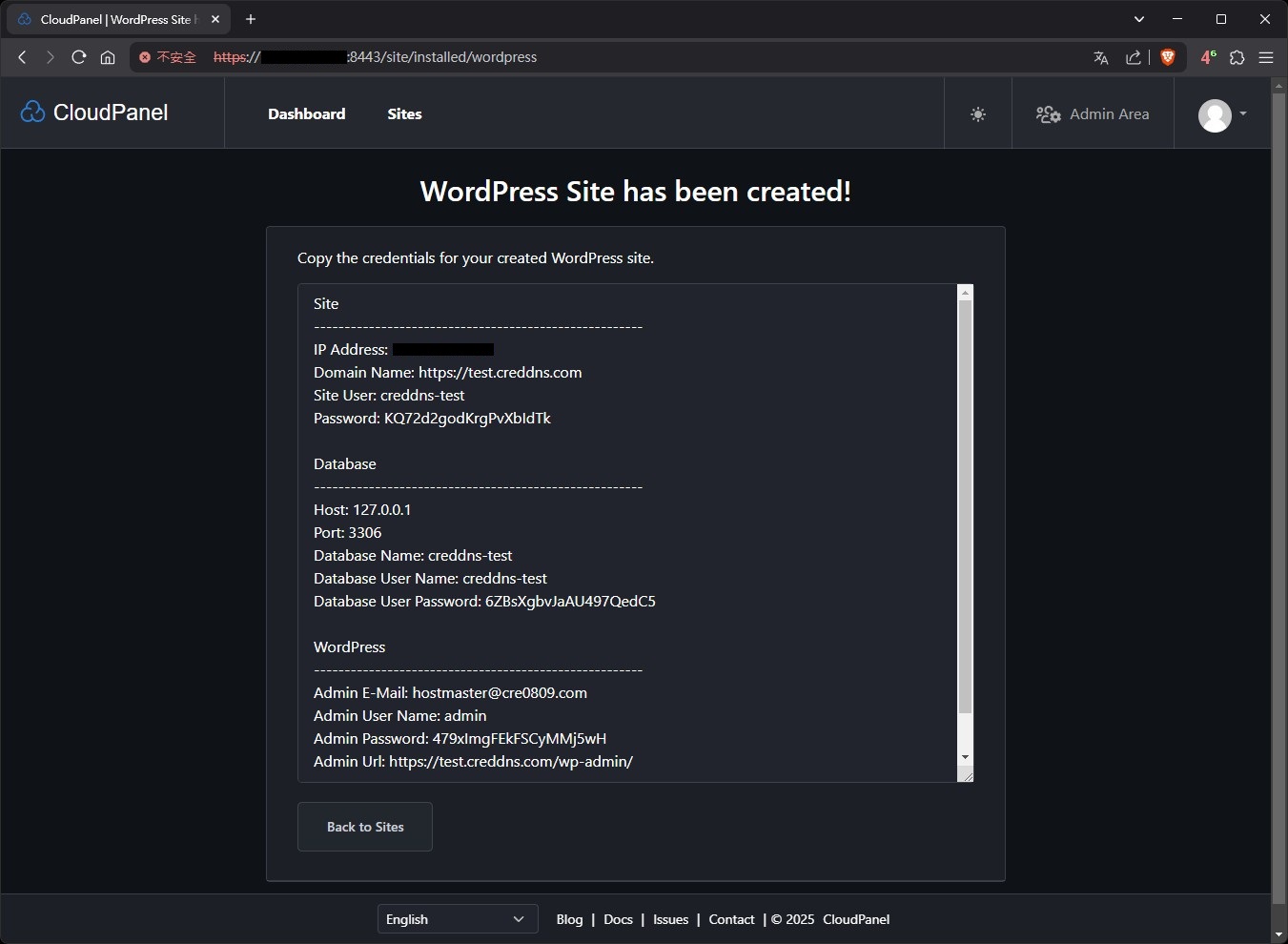Open the Docs footer link
The width and height of the screenshot is (1288, 944).
(618, 919)
